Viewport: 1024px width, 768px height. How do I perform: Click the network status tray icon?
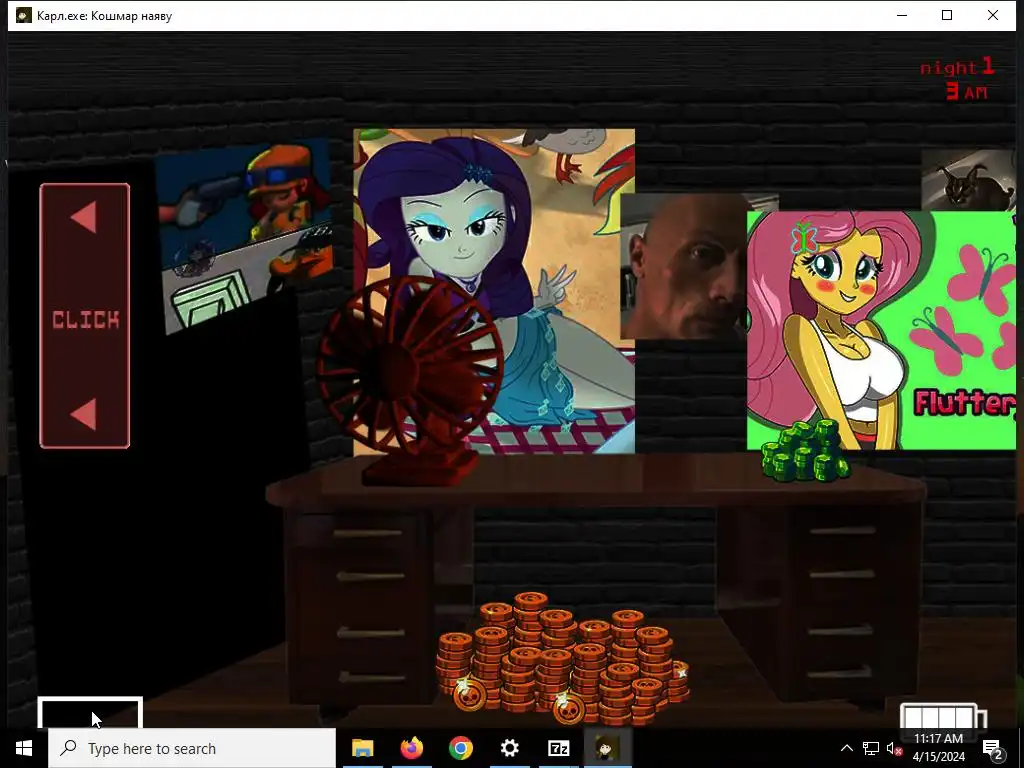pos(871,748)
